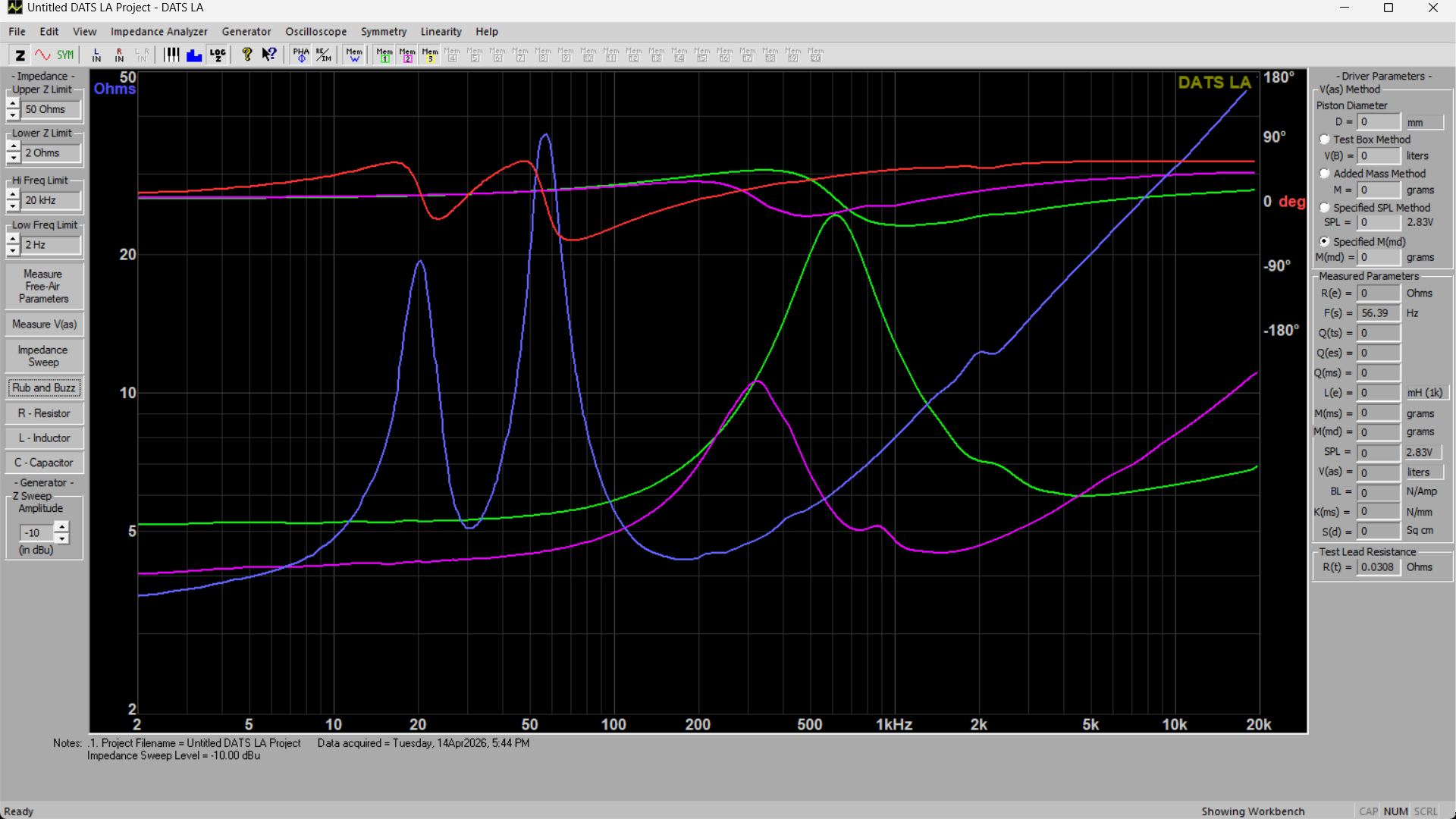Select Mem 2 magenta memory icon

point(407,55)
